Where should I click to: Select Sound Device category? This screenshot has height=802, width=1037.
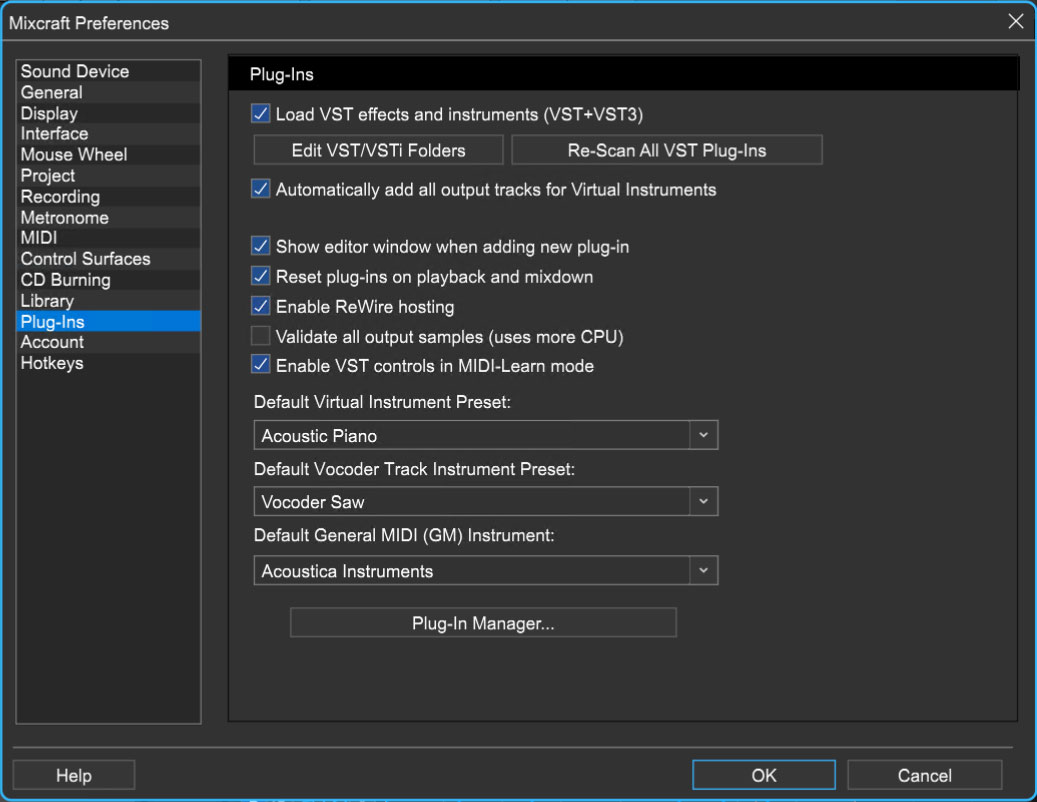108,71
